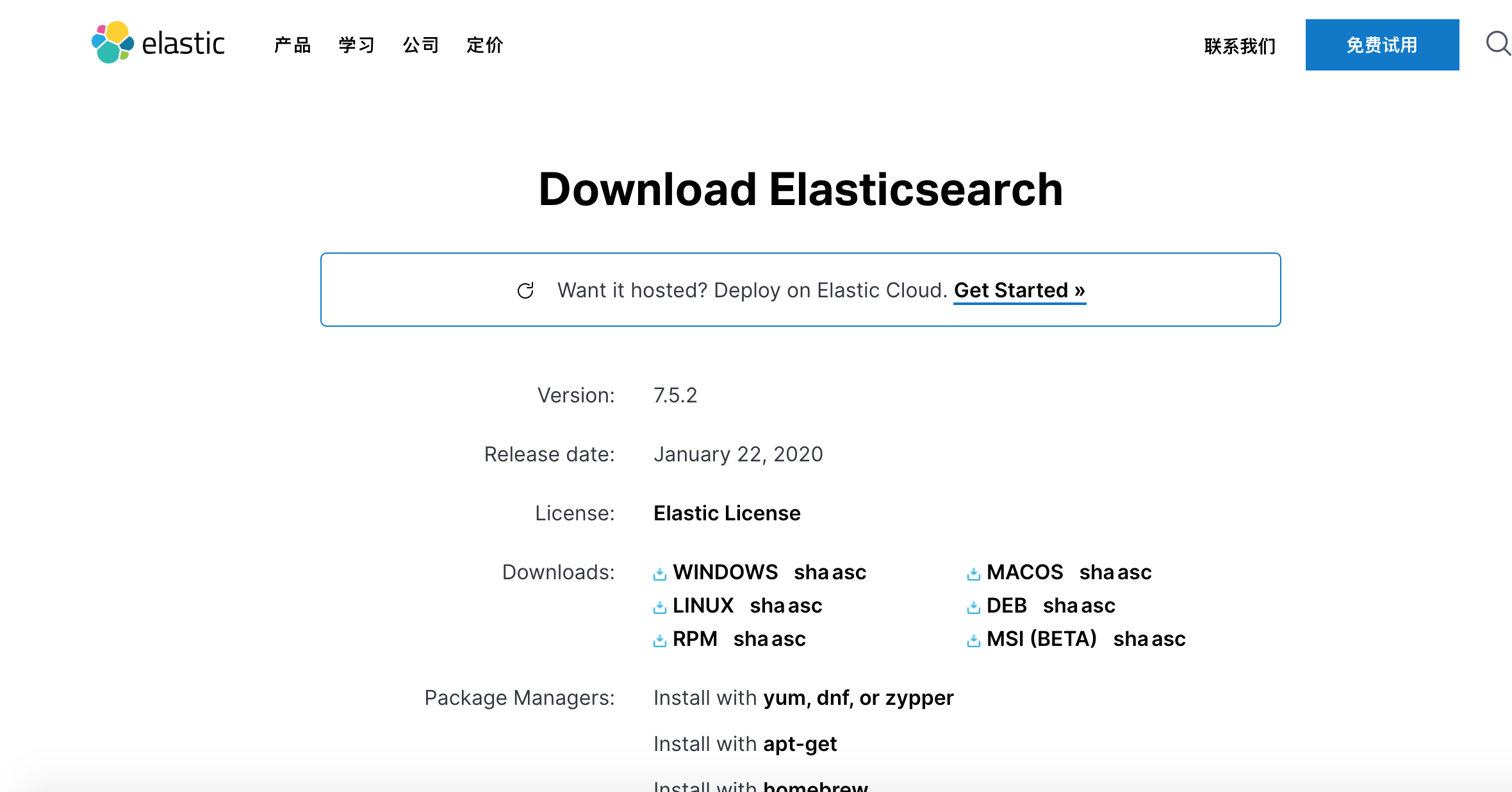Open the asc link next to MACOS
Screen dimensions: 1512x792
[1135, 572]
